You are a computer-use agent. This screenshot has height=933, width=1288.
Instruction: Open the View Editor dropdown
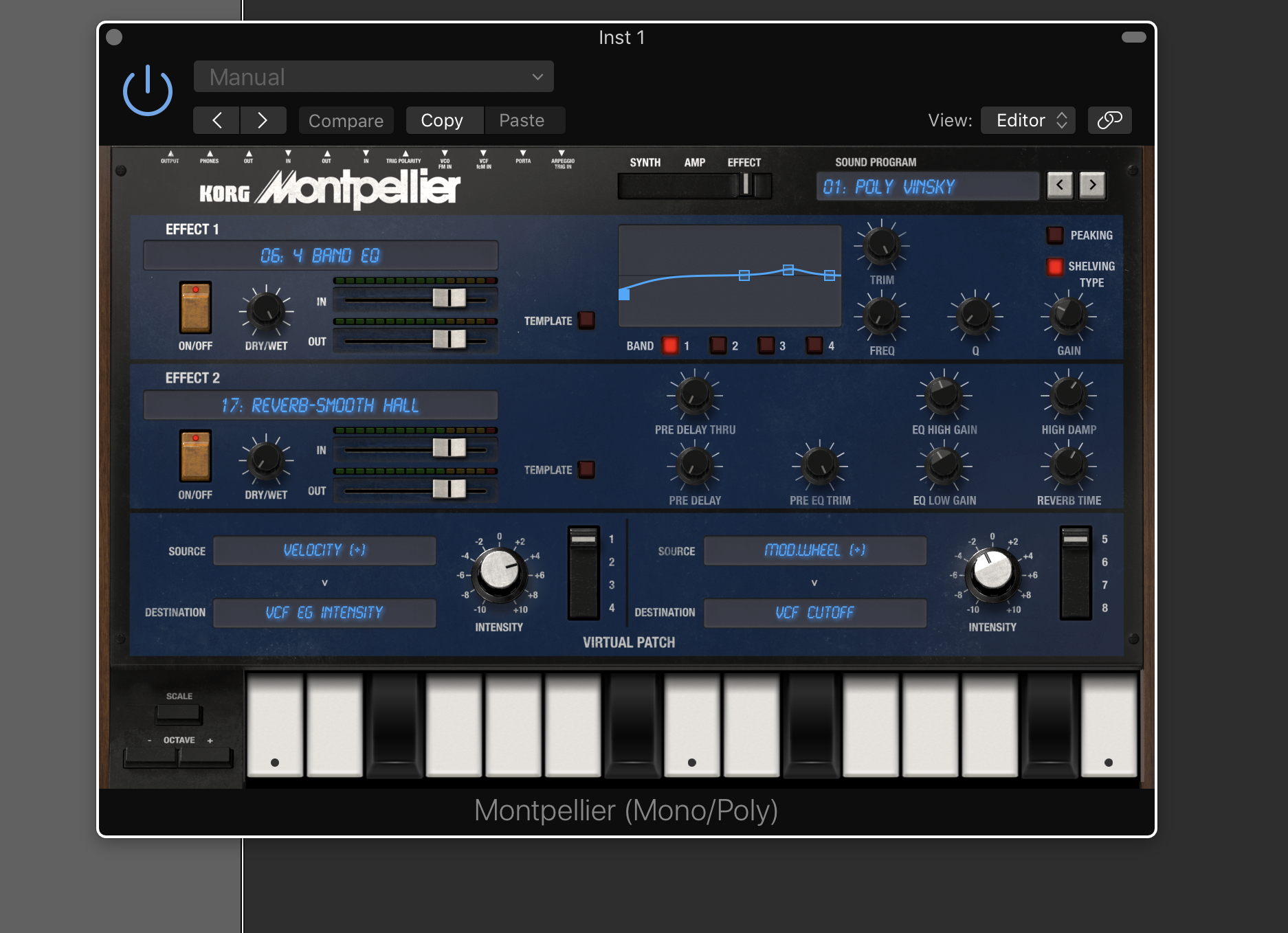1028,120
